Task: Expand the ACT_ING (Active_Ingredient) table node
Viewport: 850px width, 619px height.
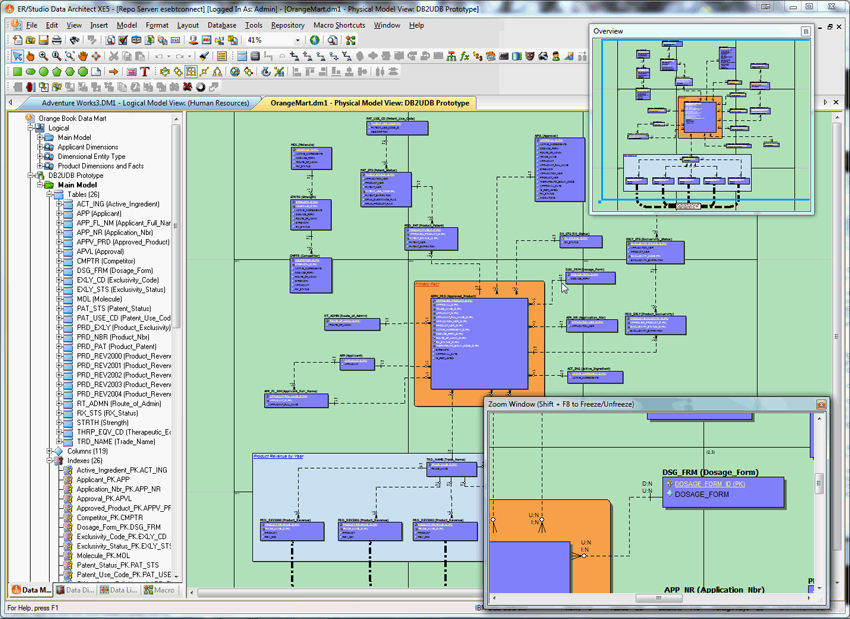Action: [59, 204]
